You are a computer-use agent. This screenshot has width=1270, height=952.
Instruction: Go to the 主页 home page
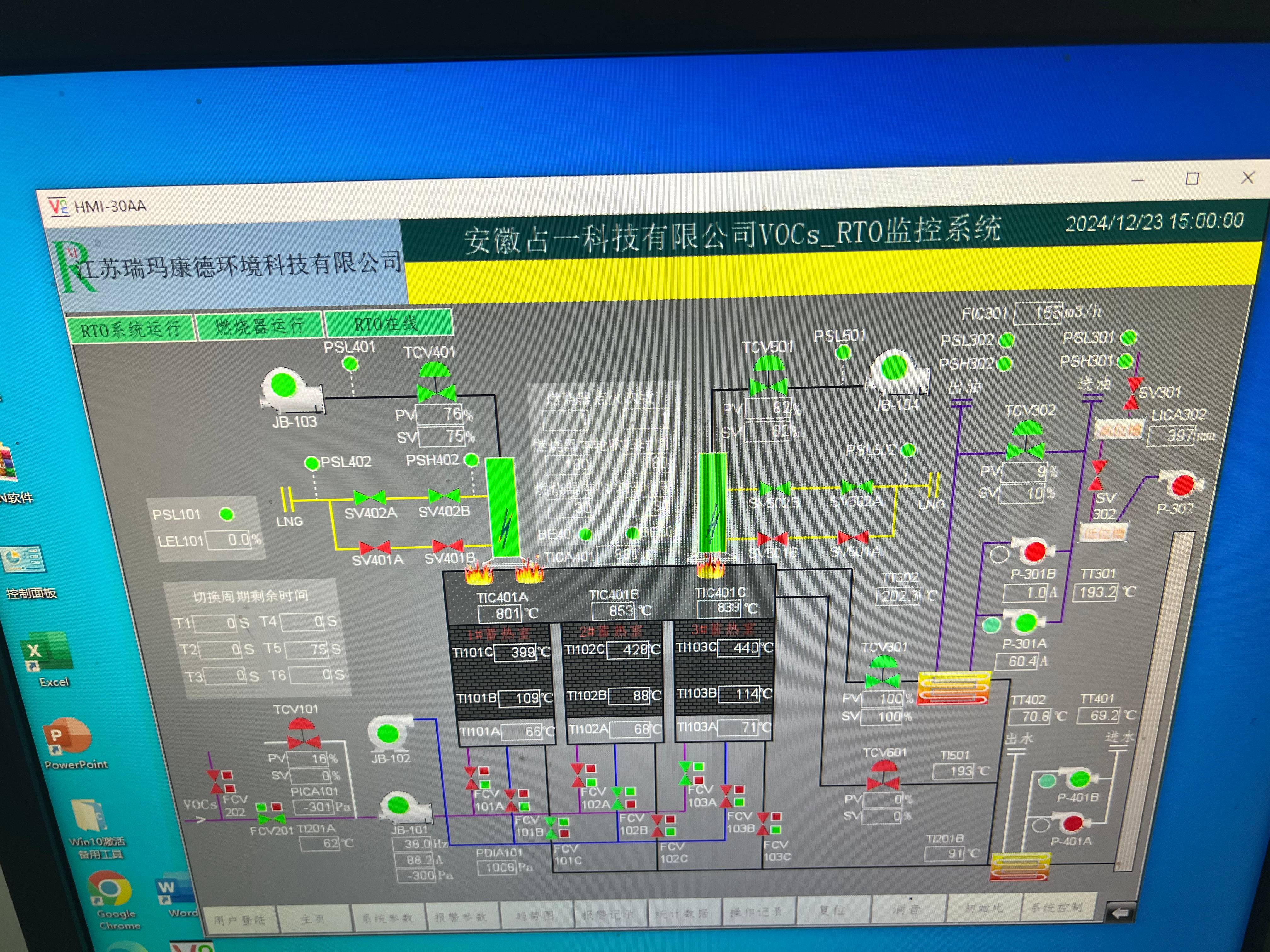[313, 919]
